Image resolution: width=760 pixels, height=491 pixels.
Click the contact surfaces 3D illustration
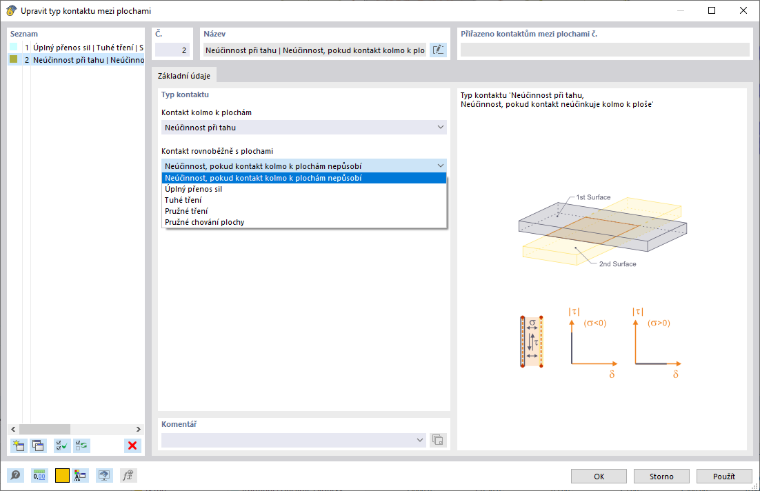[x=602, y=230]
